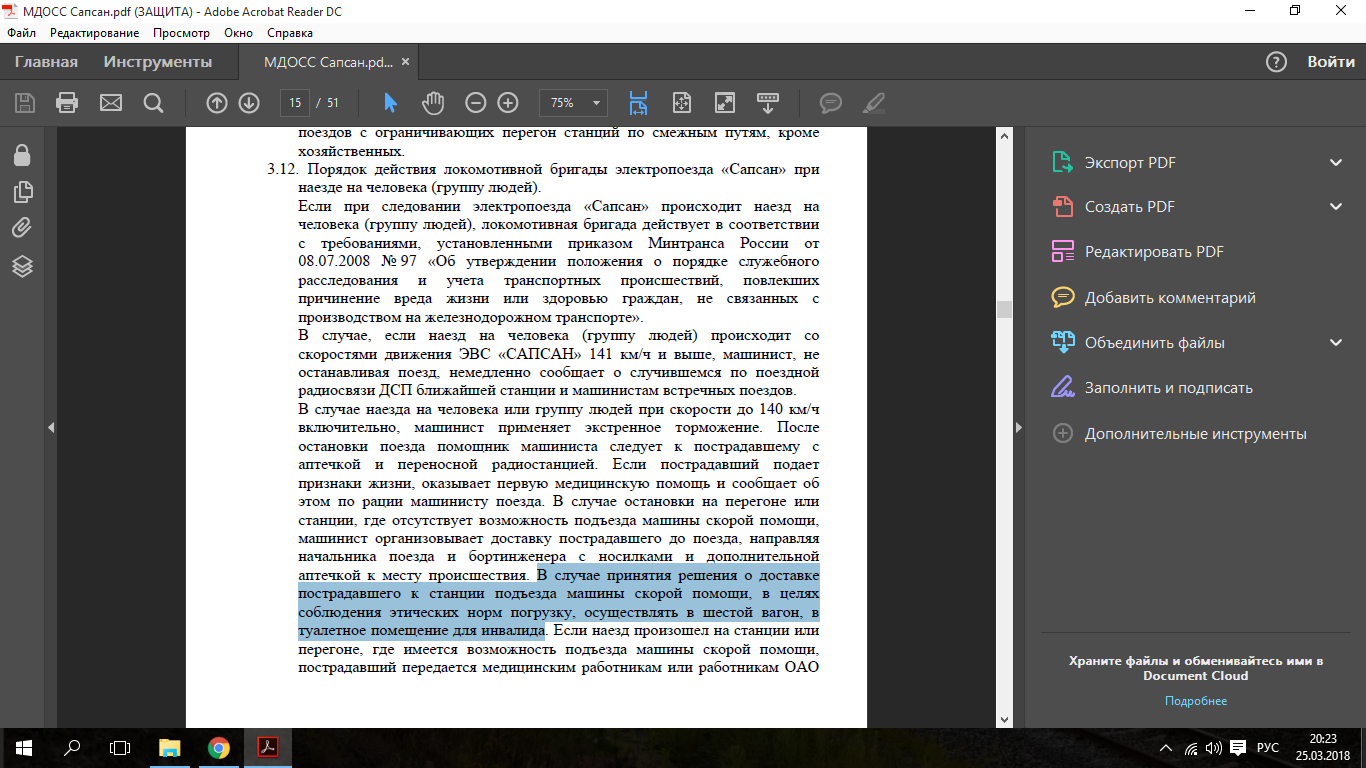
Task: Click the page number field showing 15
Action: (x=294, y=103)
